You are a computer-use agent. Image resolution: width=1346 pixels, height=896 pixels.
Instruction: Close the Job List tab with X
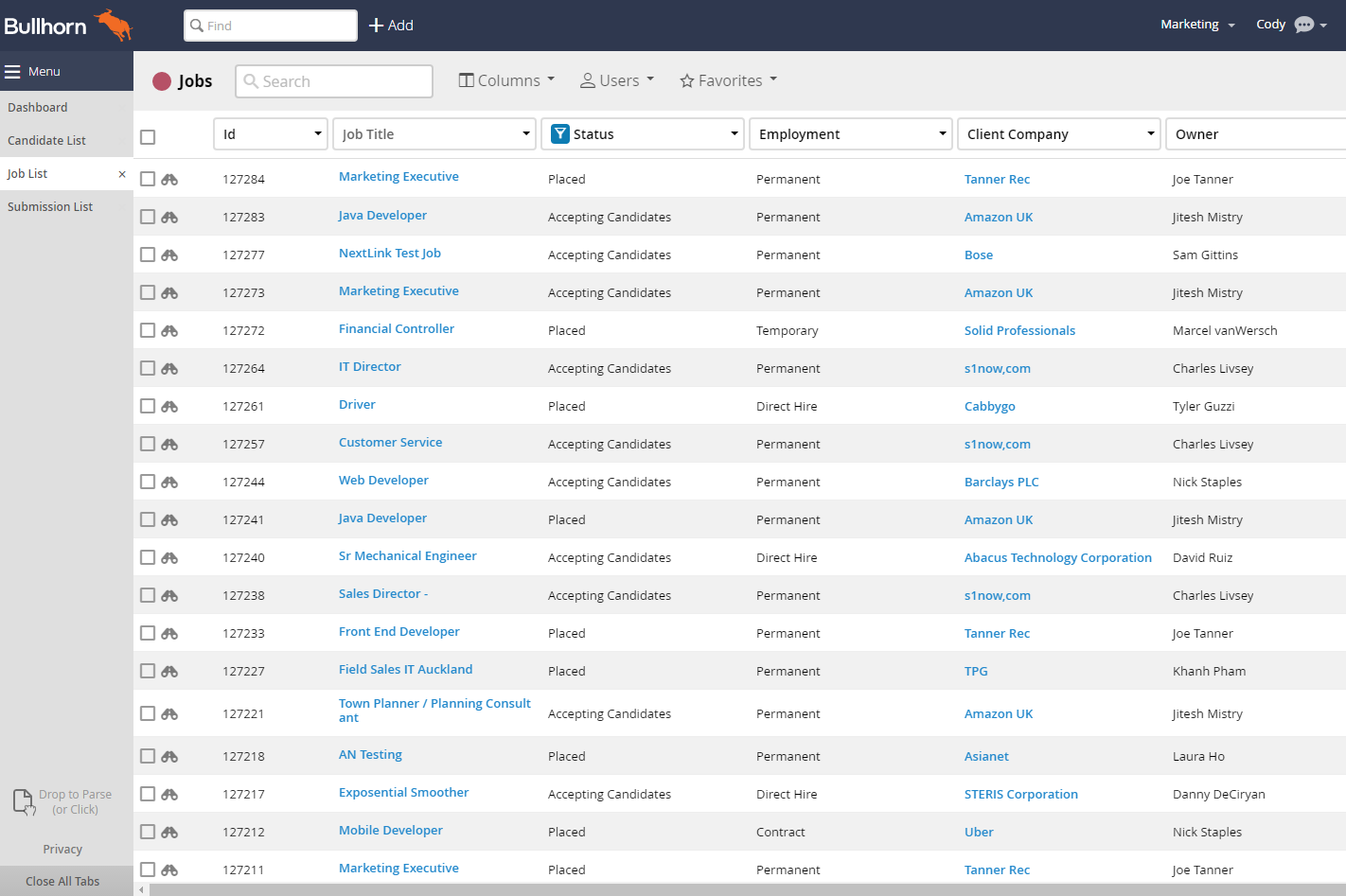121,174
